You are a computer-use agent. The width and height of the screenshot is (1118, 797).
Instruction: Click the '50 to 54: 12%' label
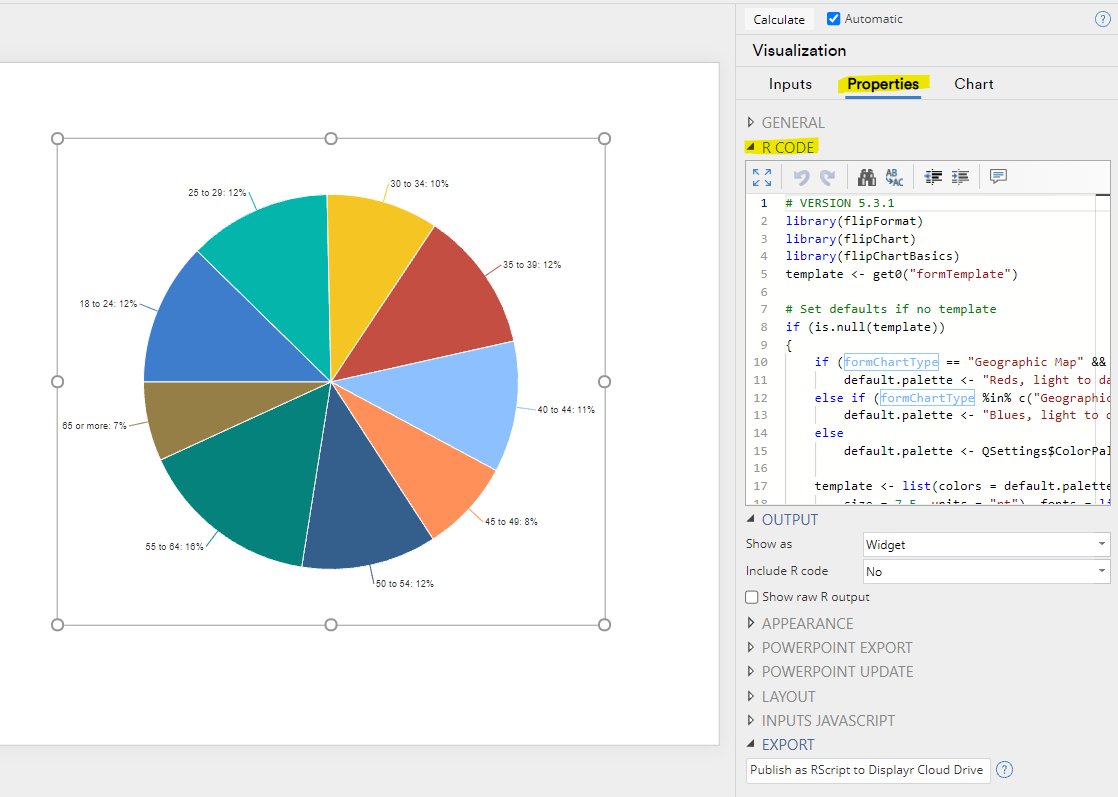404,584
